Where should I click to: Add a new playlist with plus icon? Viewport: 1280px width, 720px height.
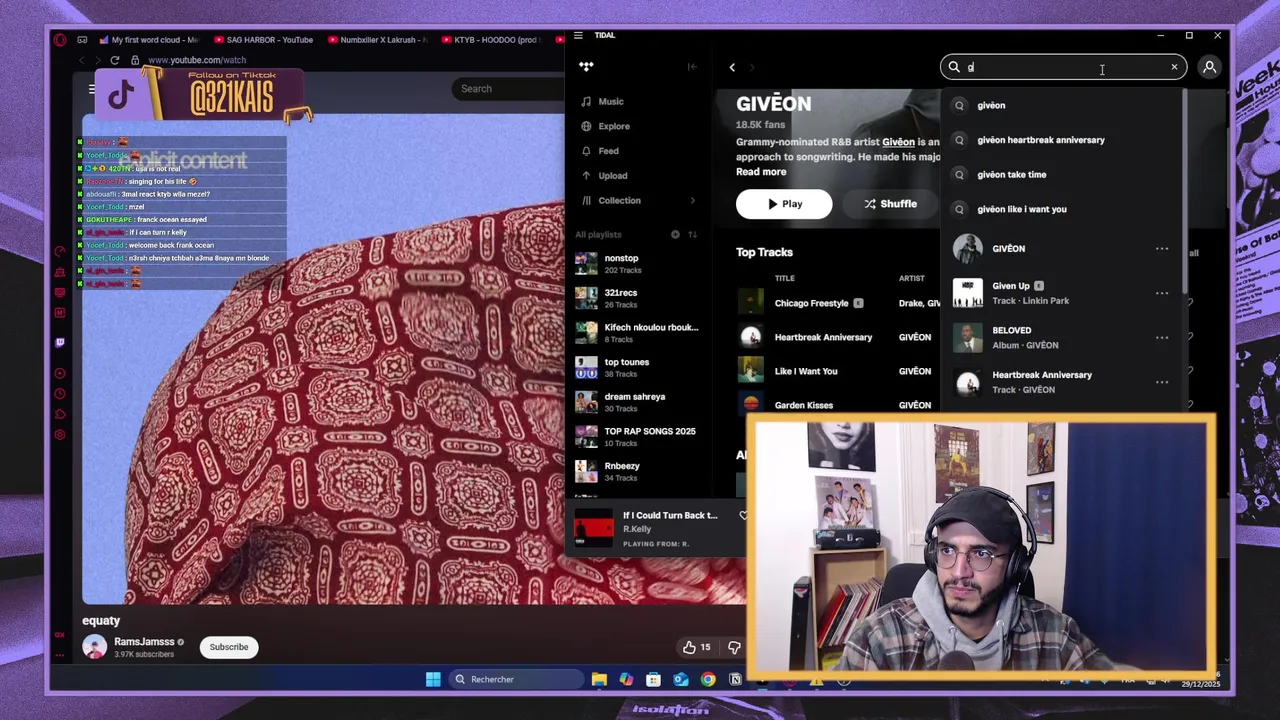point(675,234)
